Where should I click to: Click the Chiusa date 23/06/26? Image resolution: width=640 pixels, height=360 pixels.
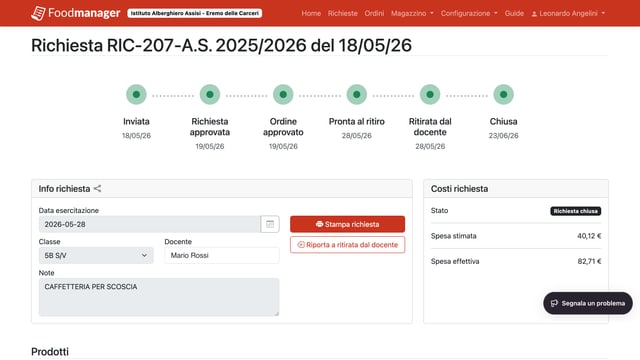[x=504, y=136]
